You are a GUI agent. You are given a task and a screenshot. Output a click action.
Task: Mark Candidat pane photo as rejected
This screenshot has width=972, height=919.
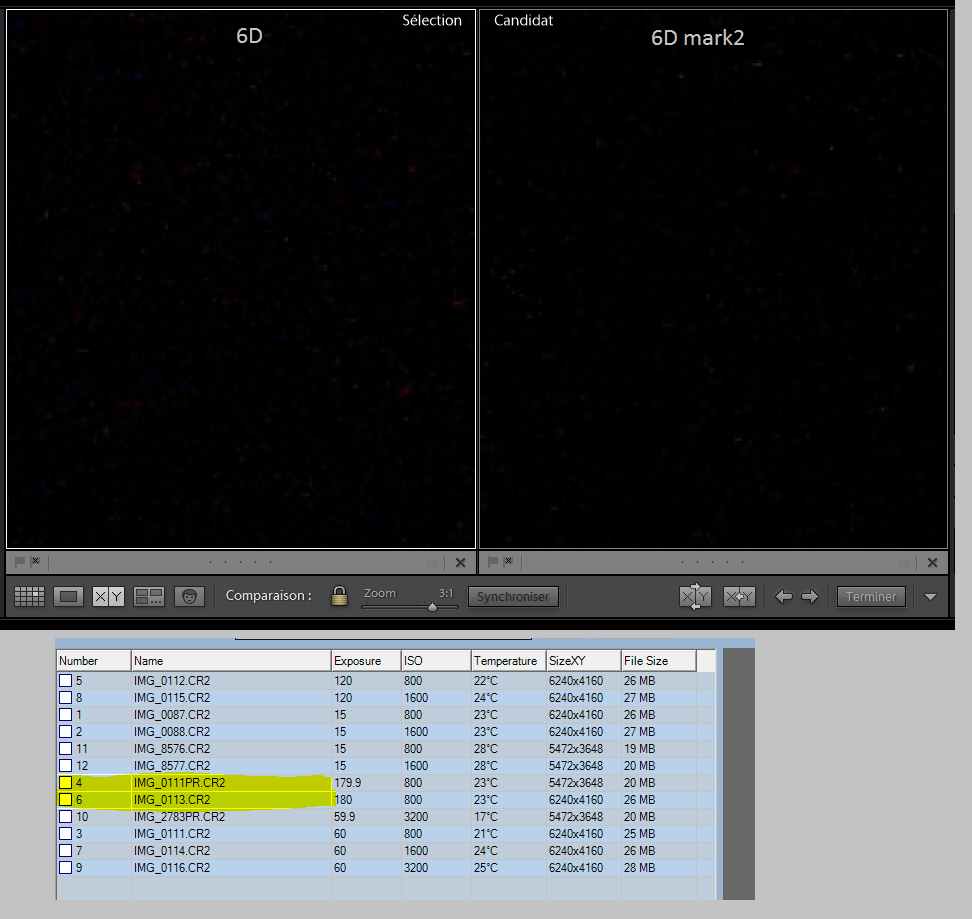click(x=508, y=561)
